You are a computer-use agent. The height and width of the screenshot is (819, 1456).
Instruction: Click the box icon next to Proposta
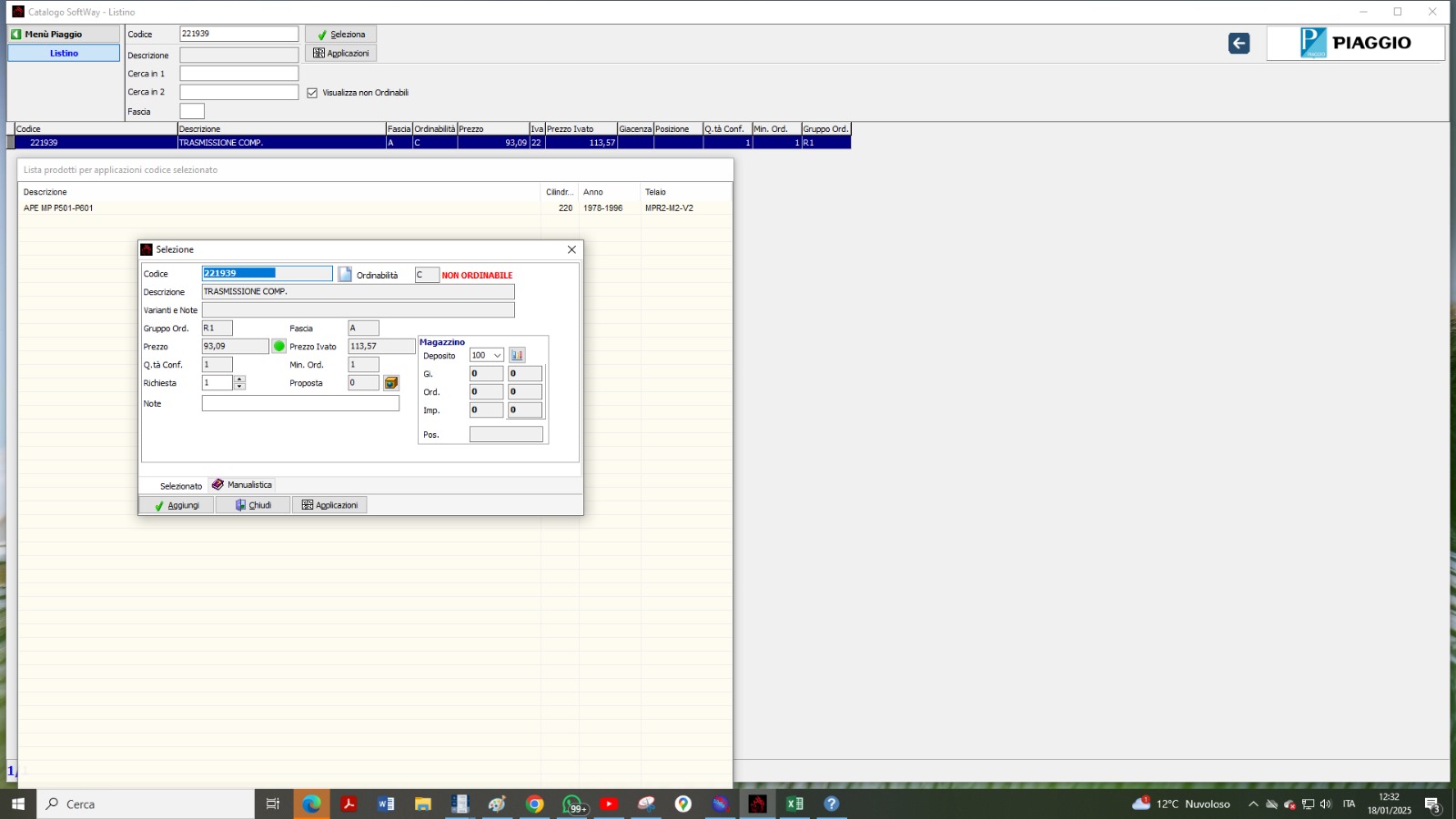pos(391,383)
